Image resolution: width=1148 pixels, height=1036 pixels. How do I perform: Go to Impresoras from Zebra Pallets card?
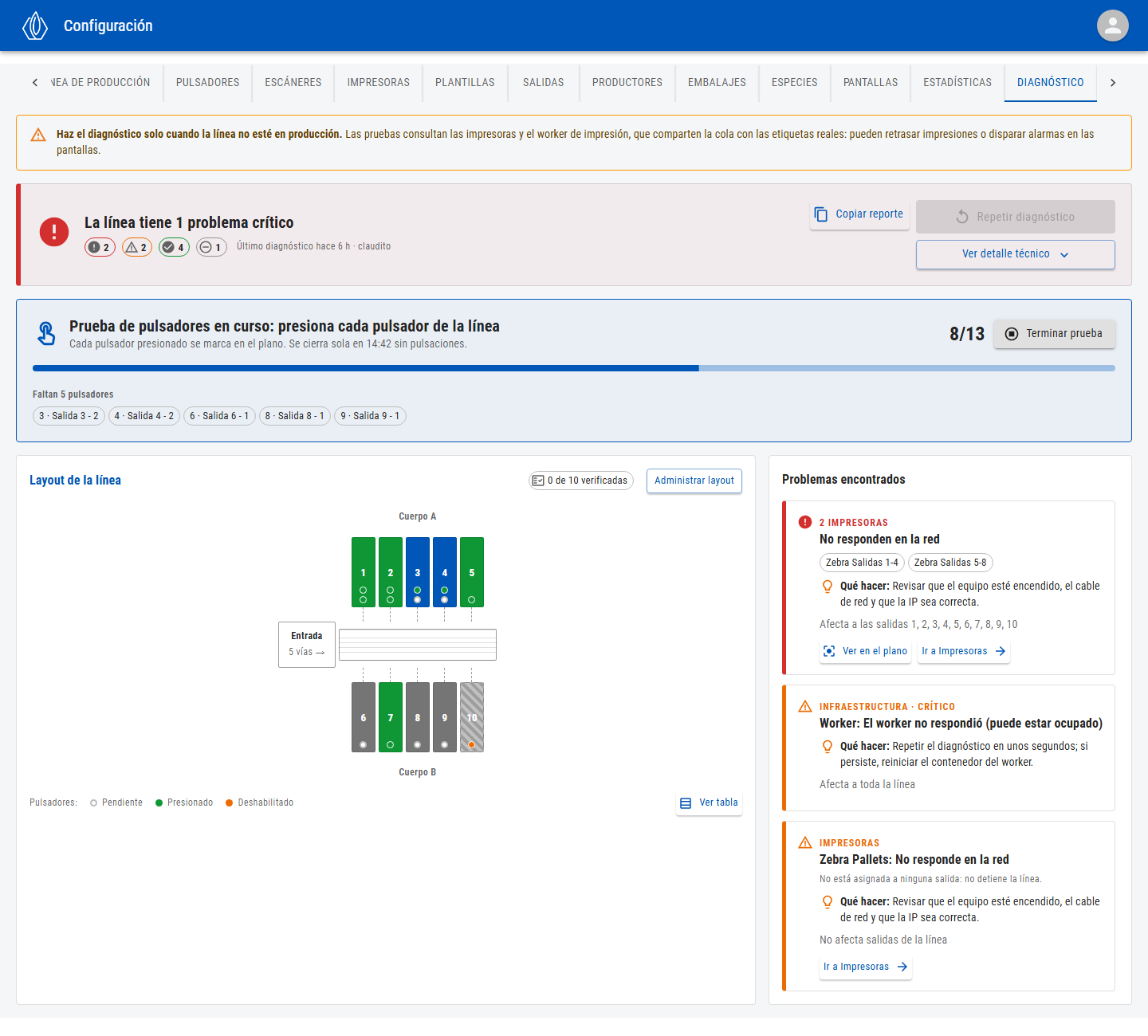(866, 967)
